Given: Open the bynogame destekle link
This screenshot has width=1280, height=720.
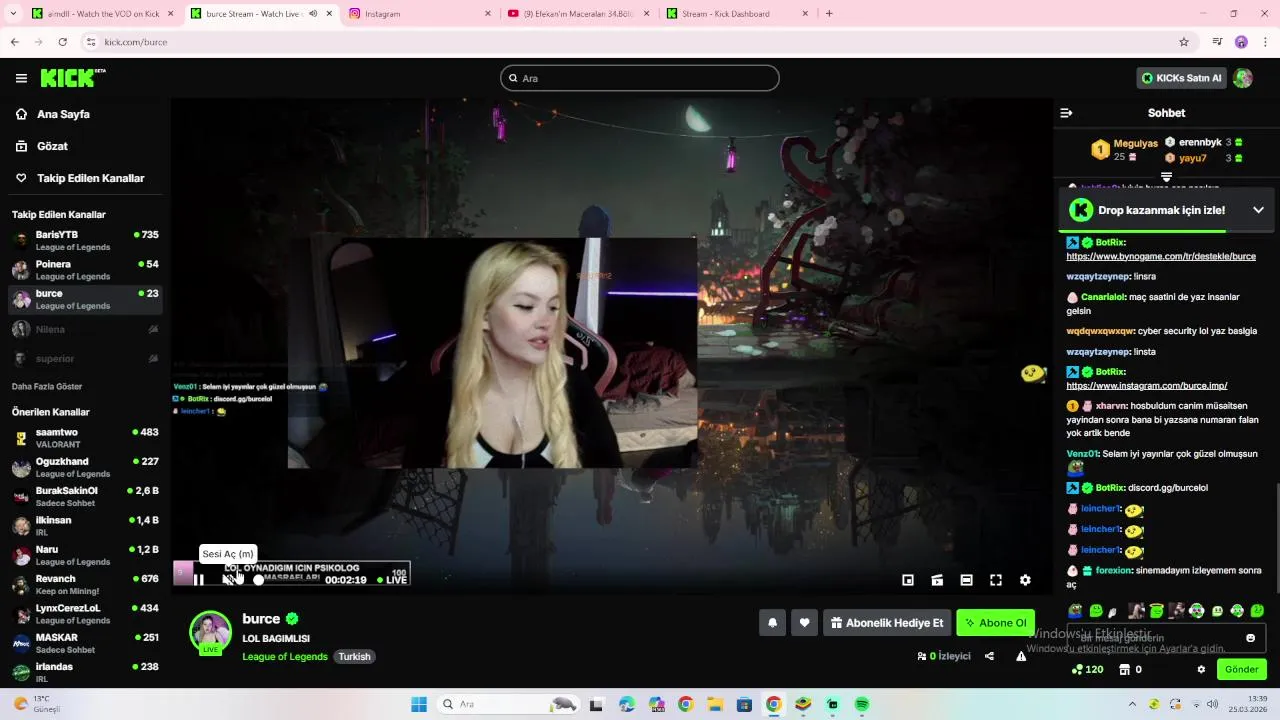Looking at the screenshot, I should [1161, 257].
